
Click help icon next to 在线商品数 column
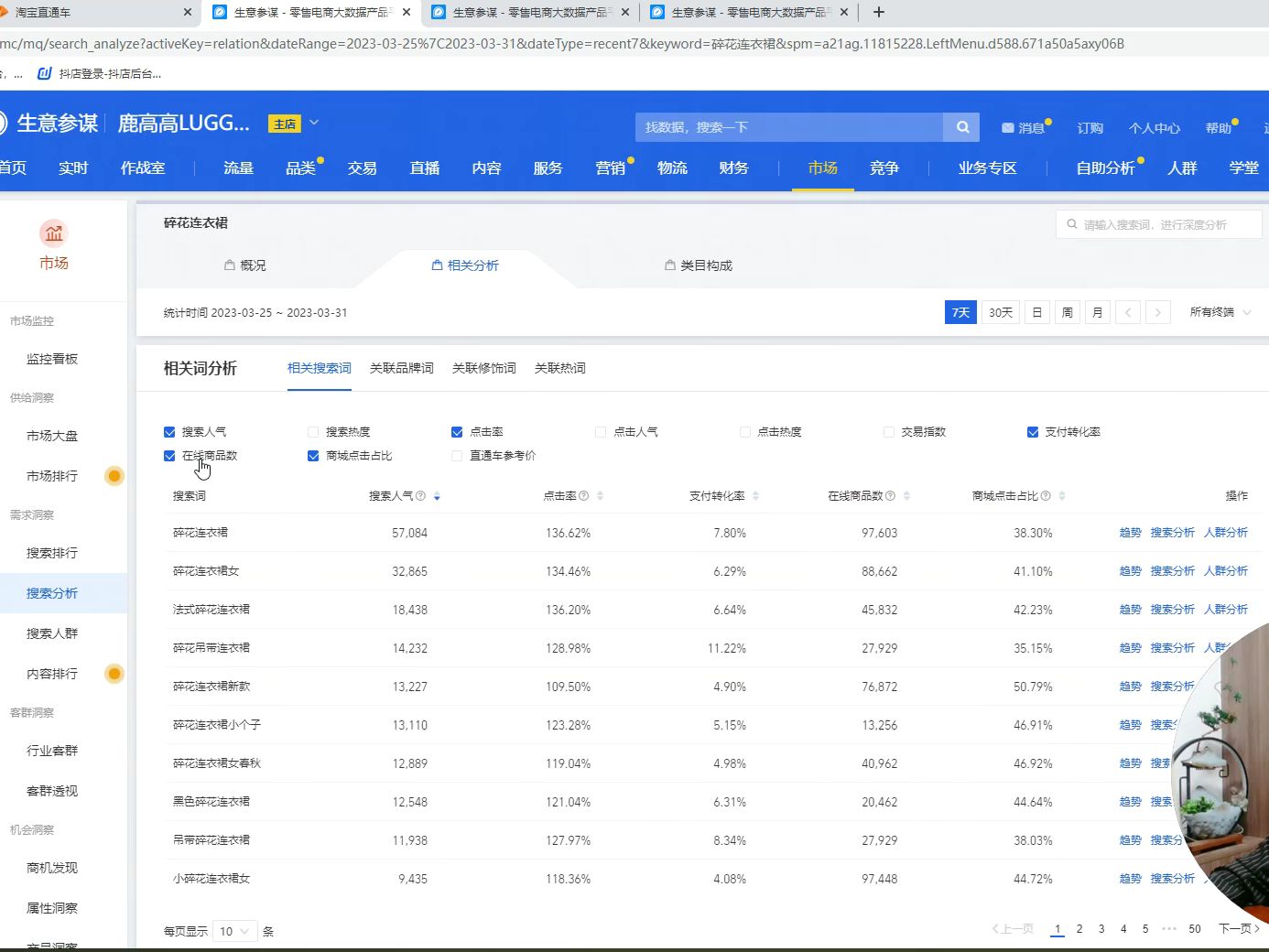(x=890, y=496)
